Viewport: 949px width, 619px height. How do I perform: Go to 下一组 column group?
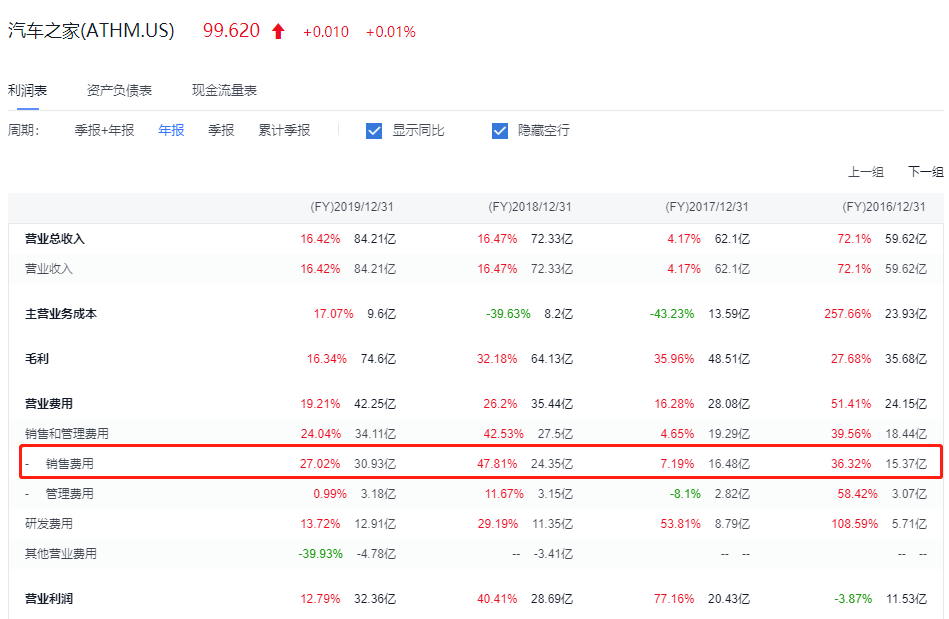click(x=925, y=172)
